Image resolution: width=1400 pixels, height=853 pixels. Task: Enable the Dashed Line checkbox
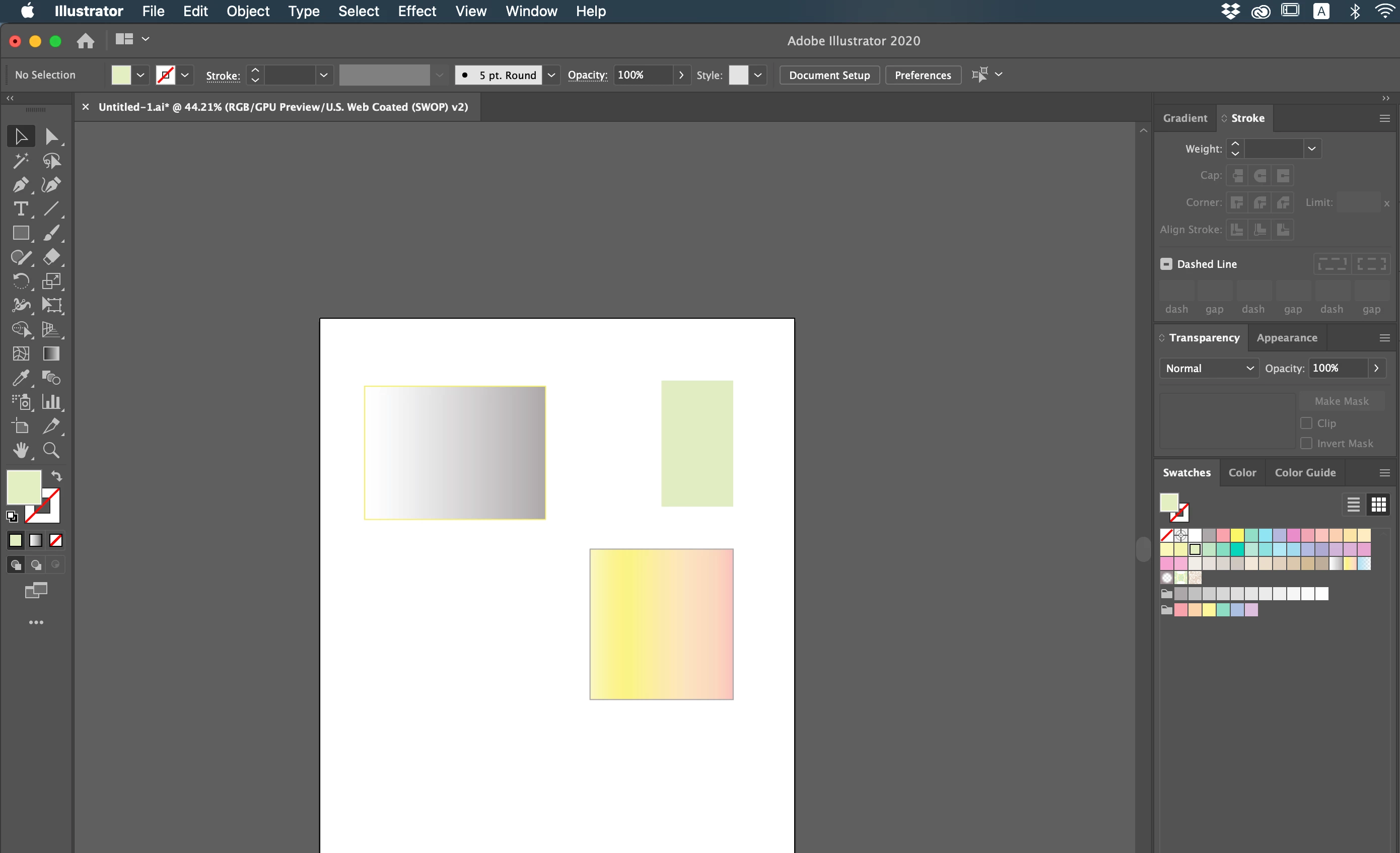click(x=1166, y=264)
